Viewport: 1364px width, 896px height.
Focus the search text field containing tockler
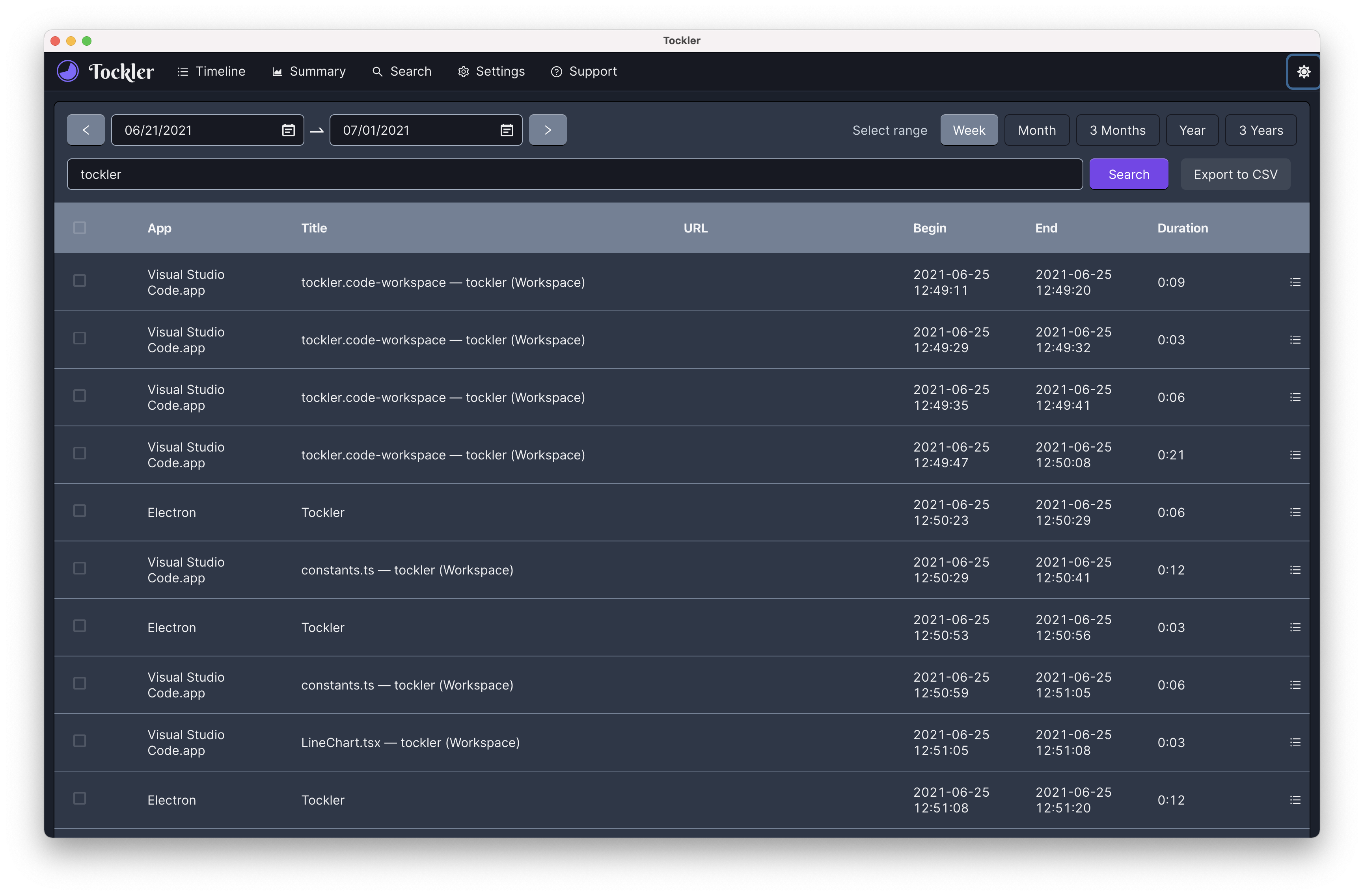click(x=573, y=174)
